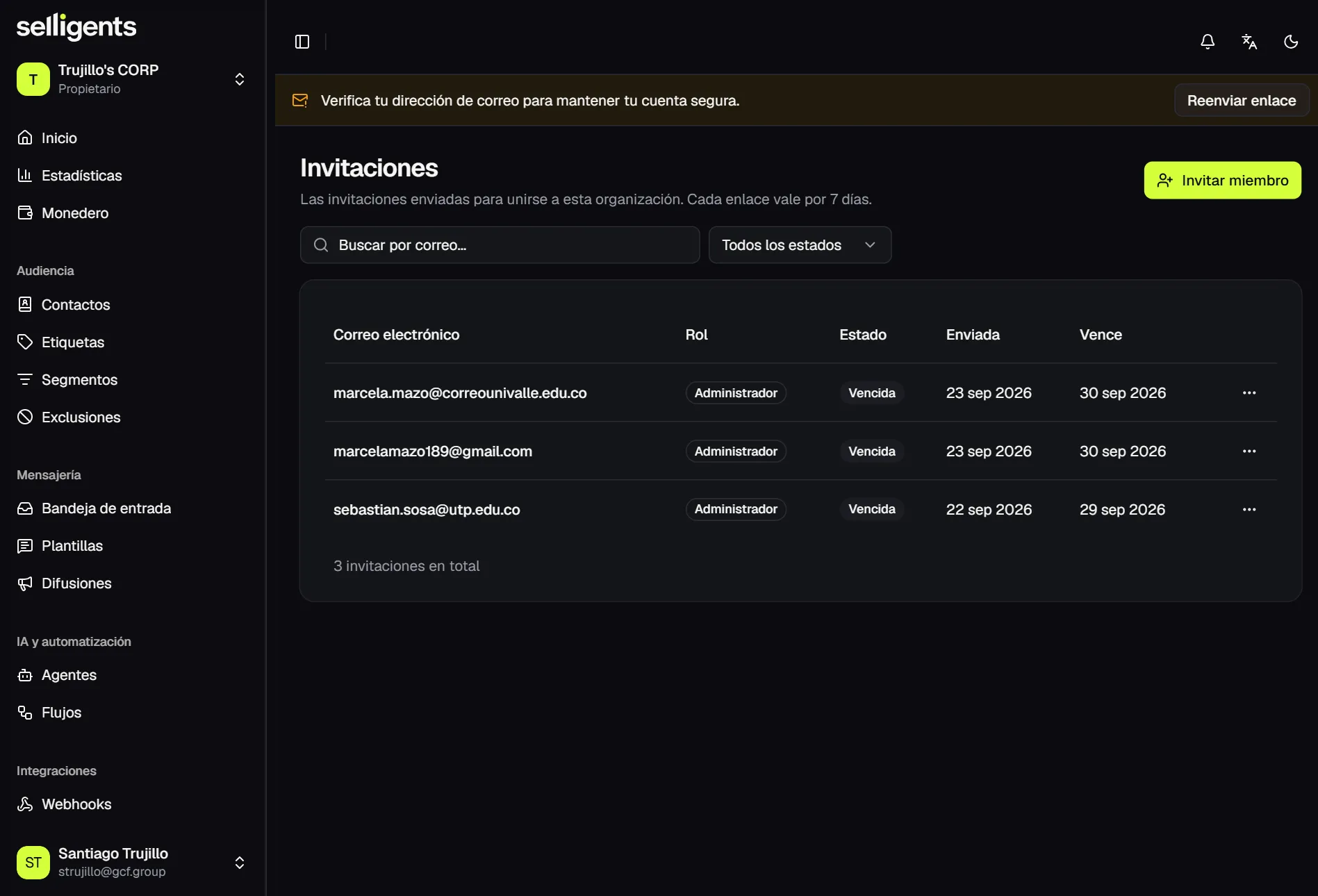This screenshot has width=1318, height=896.
Task: Click the Segmentos filter icon
Action: tap(25, 379)
